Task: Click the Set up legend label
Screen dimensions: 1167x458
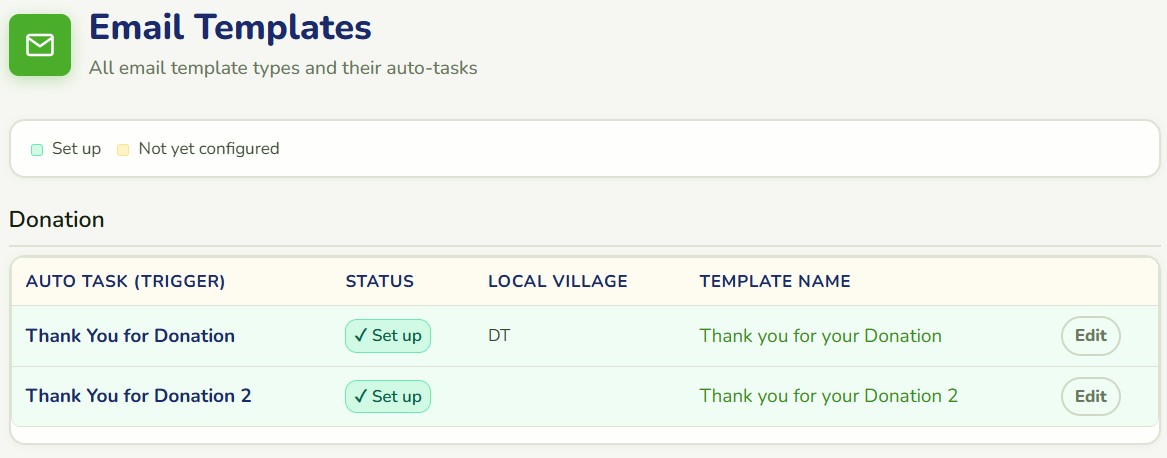Action: tap(76, 149)
